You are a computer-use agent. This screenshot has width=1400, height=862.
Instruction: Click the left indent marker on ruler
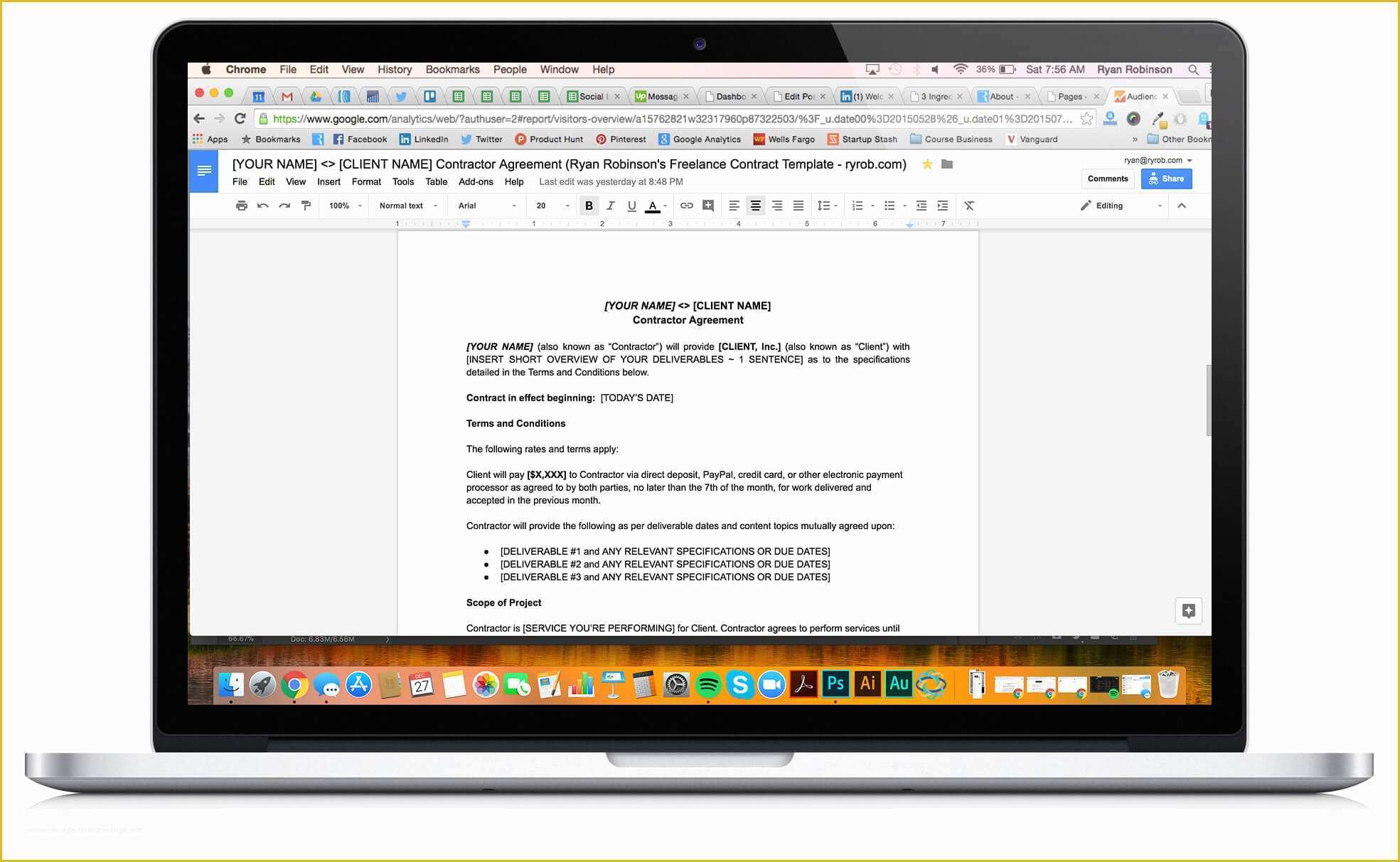(x=466, y=224)
